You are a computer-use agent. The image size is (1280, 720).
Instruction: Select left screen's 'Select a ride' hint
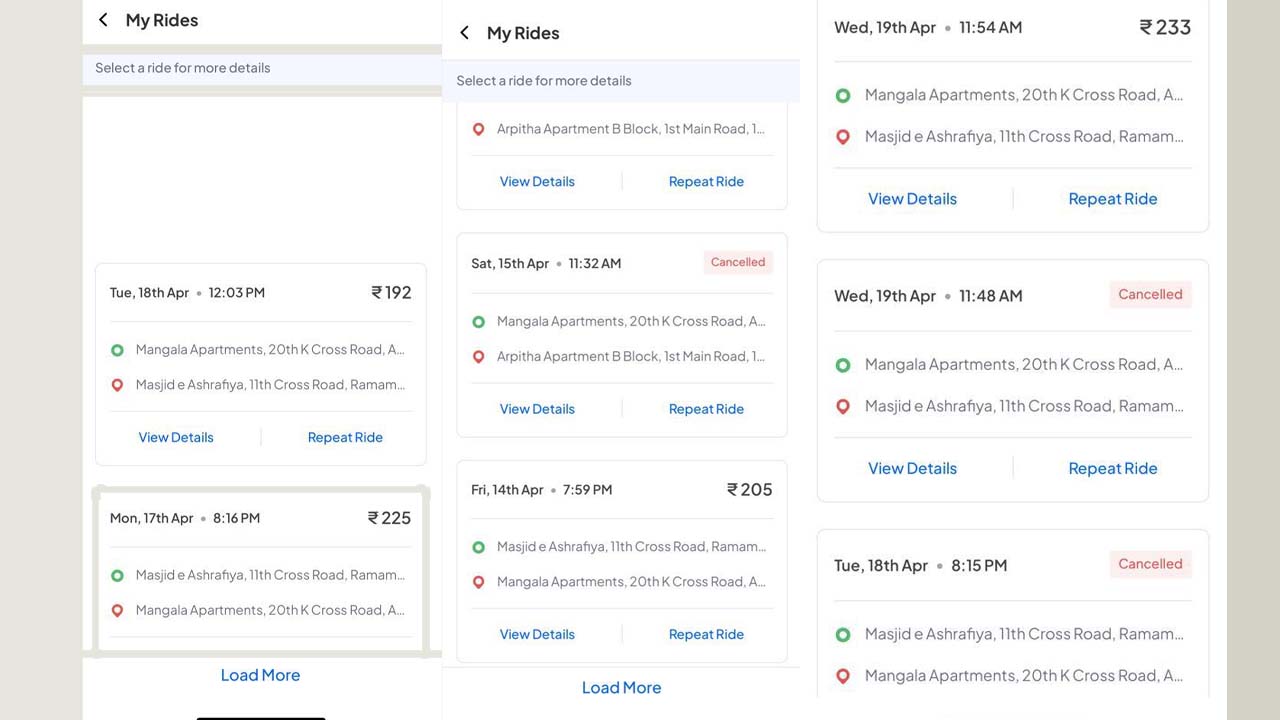(182, 68)
